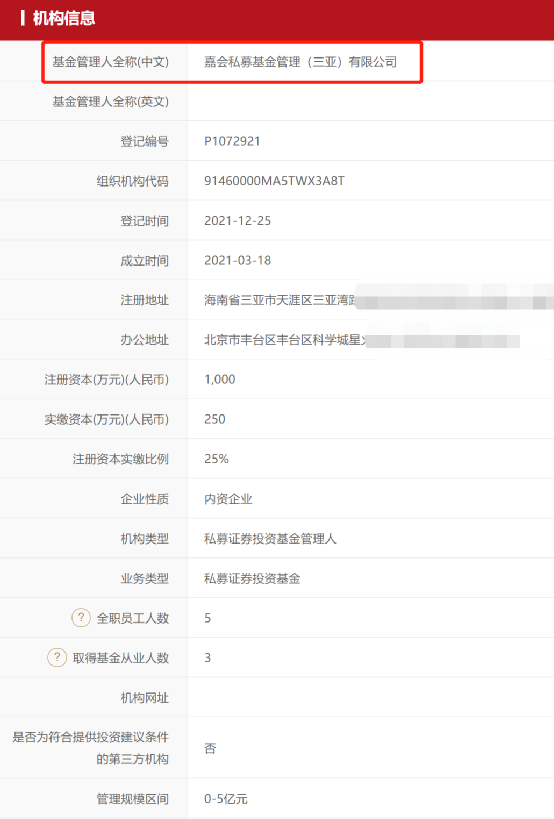Click the 办公地址 label
The height and width of the screenshot is (819, 554).
(145, 340)
